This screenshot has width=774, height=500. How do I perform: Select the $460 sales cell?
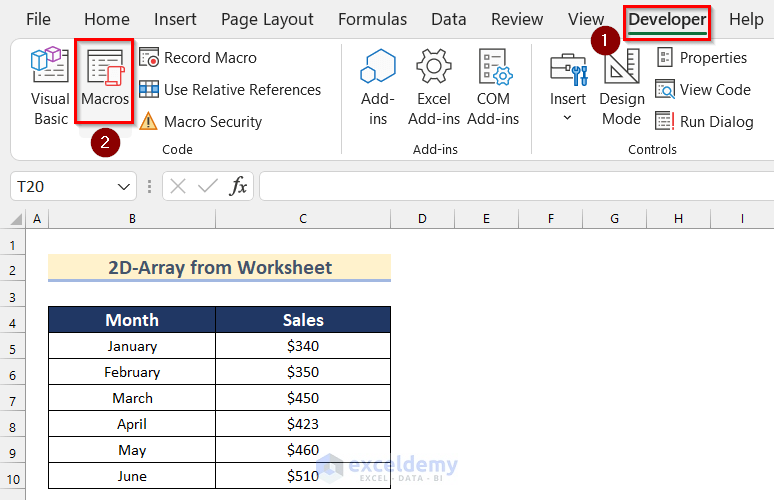click(x=303, y=450)
